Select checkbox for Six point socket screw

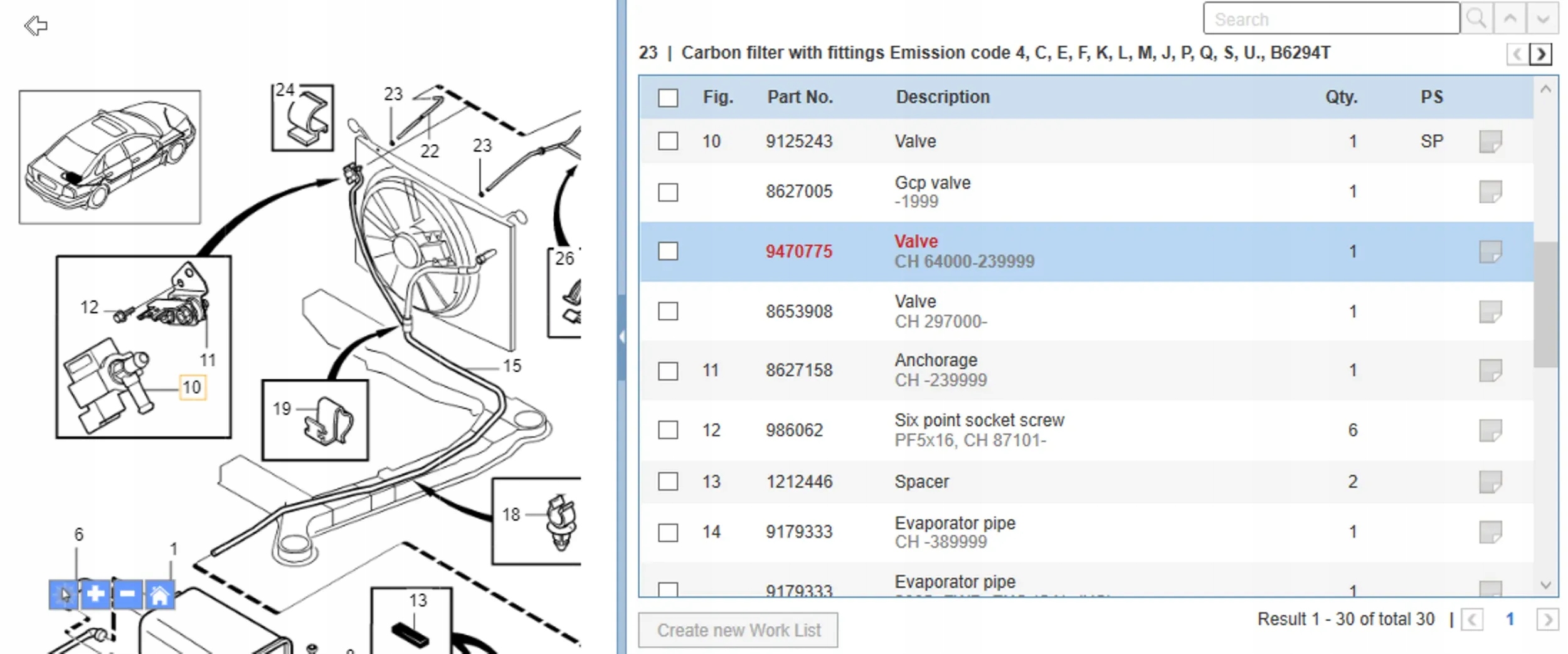coord(668,430)
